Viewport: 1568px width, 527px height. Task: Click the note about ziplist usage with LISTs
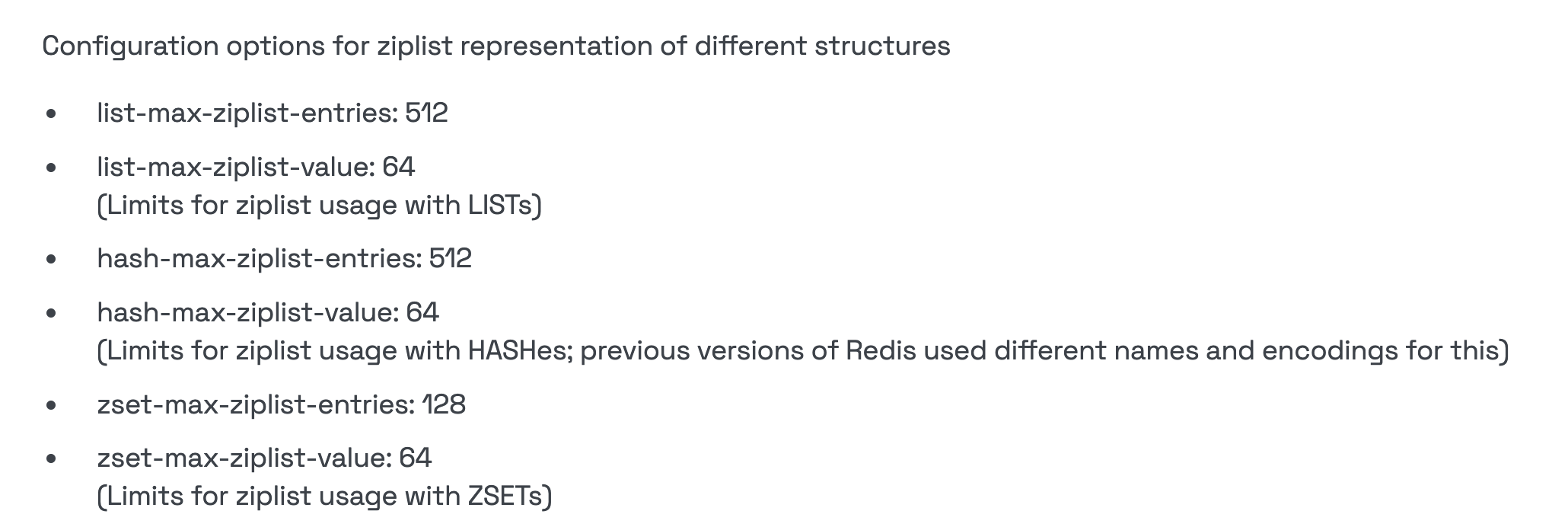[x=319, y=206]
